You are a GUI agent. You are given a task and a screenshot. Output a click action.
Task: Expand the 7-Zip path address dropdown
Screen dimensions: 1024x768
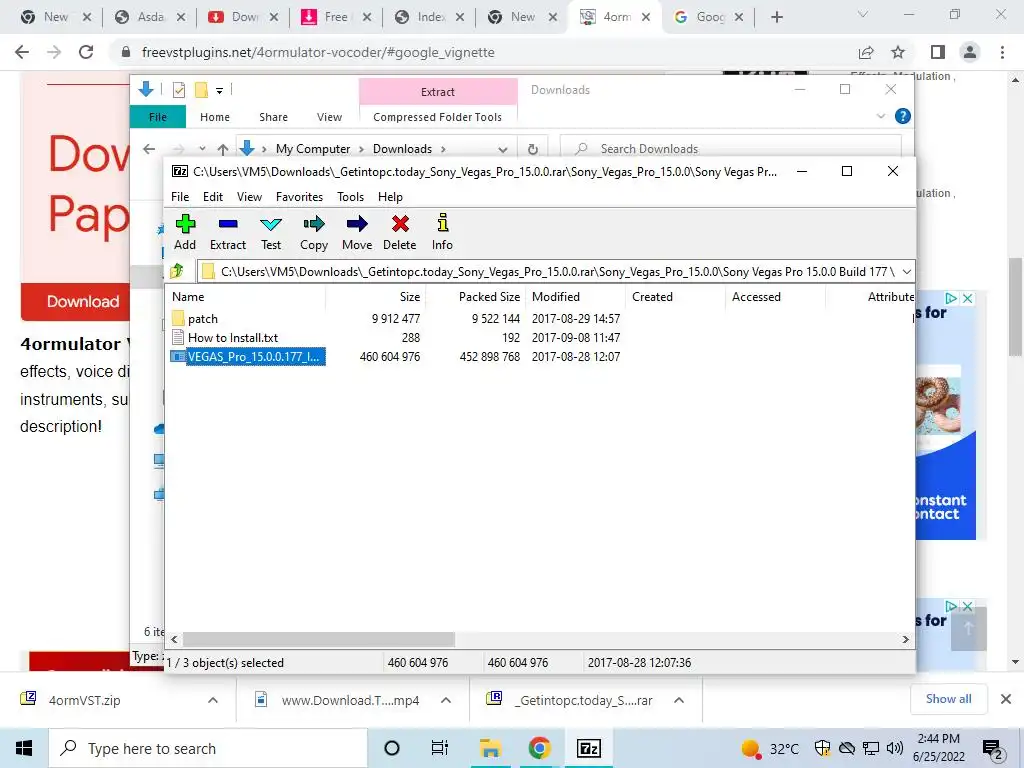(x=906, y=272)
